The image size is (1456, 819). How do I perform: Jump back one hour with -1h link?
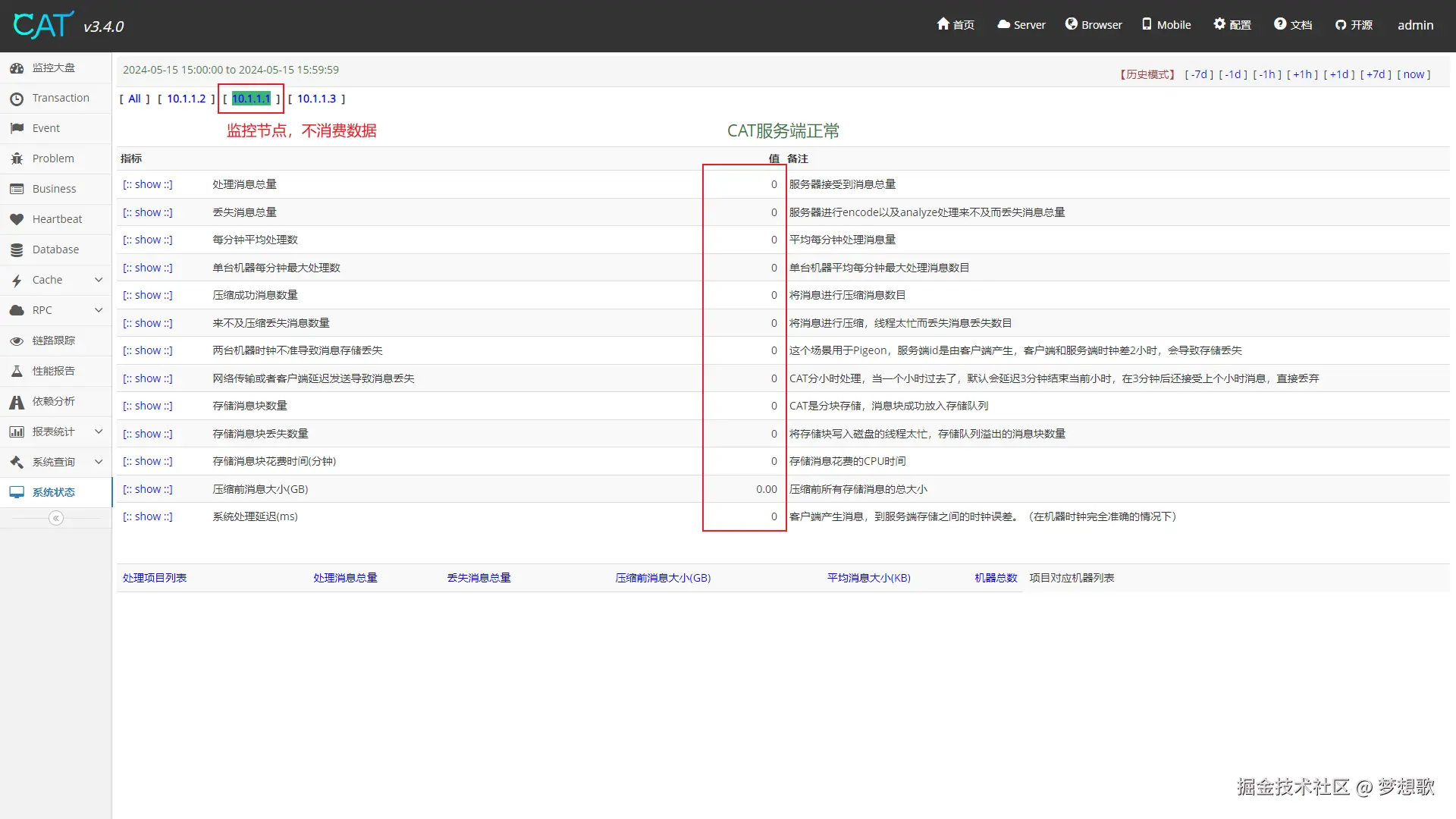click(1267, 74)
